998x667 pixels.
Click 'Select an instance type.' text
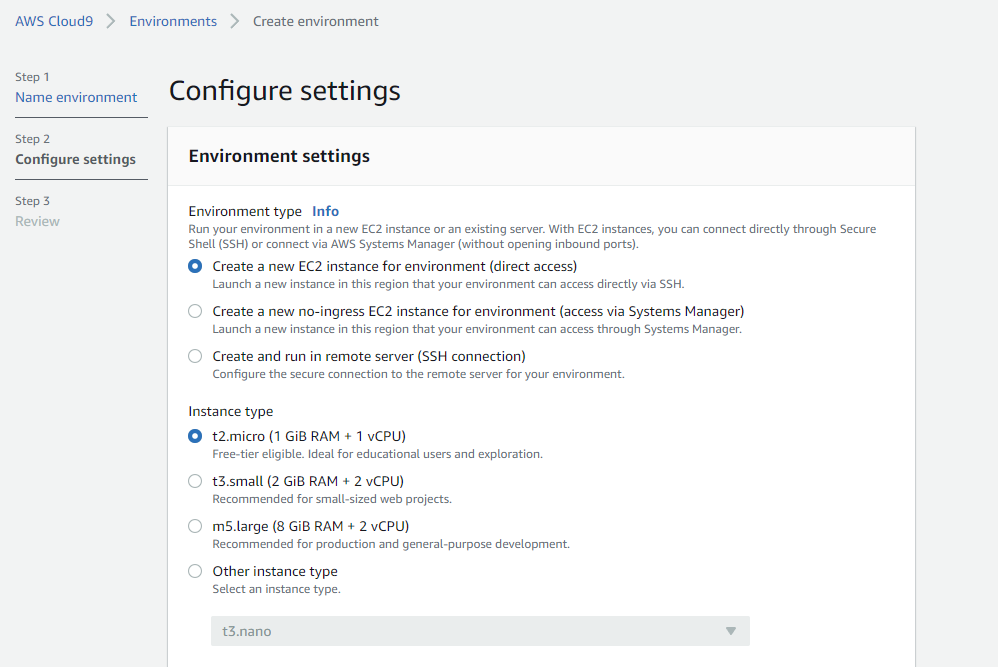(276, 589)
